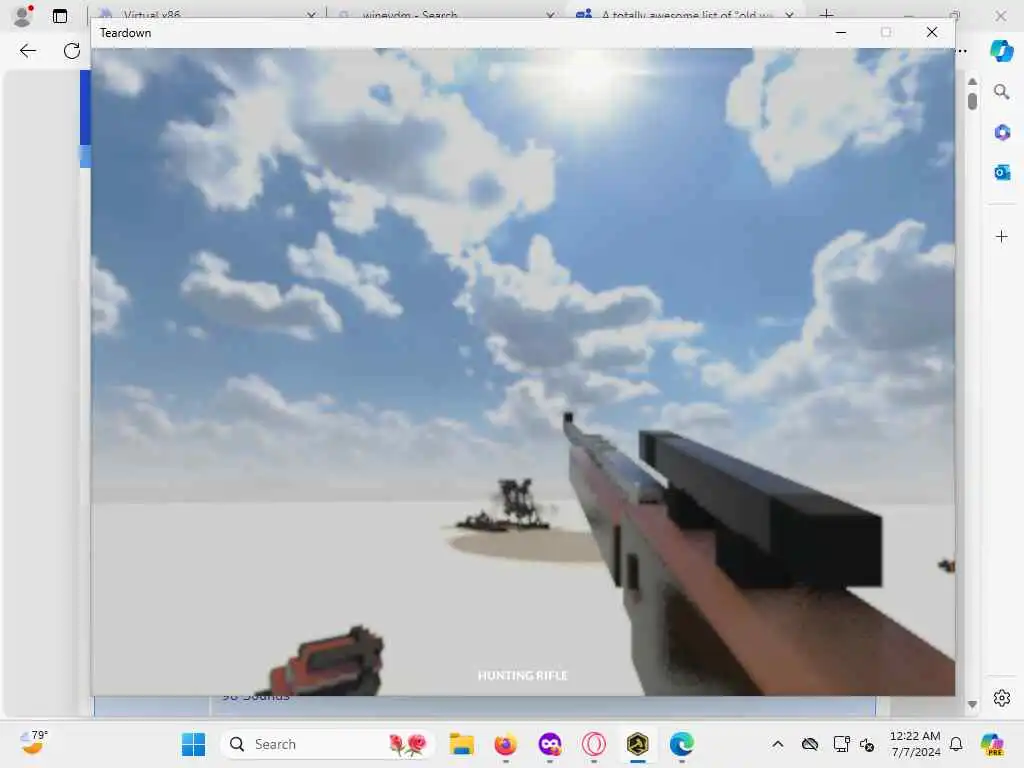The width and height of the screenshot is (1024, 768).
Task: Open the Microsoft 365 sidebar icon
Action: click(x=1002, y=133)
